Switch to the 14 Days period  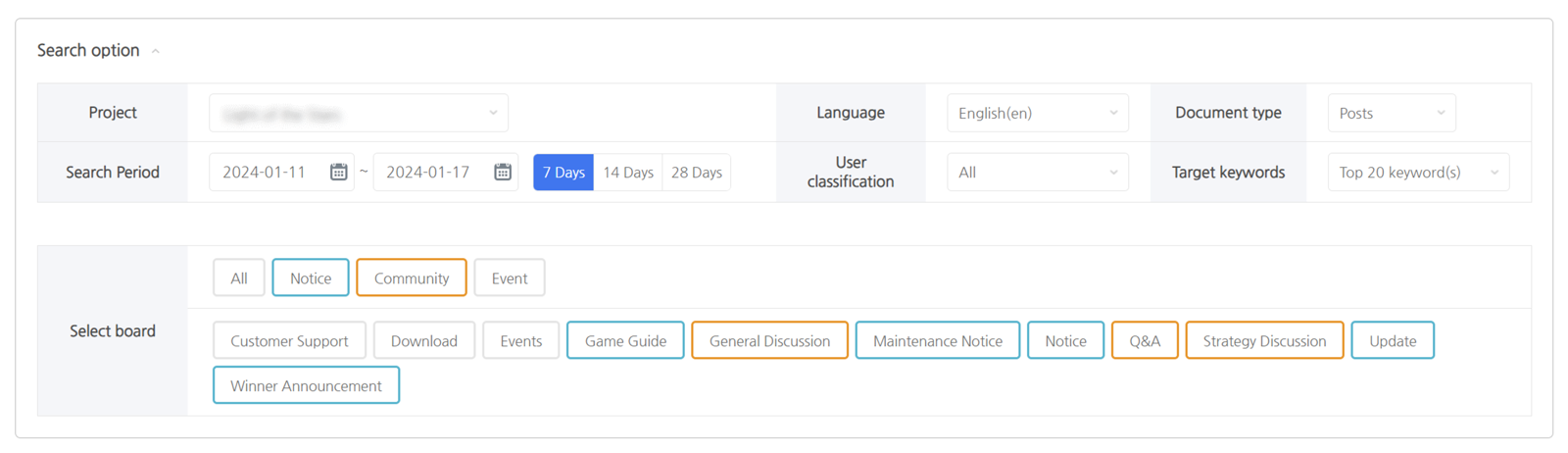point(627,173)
